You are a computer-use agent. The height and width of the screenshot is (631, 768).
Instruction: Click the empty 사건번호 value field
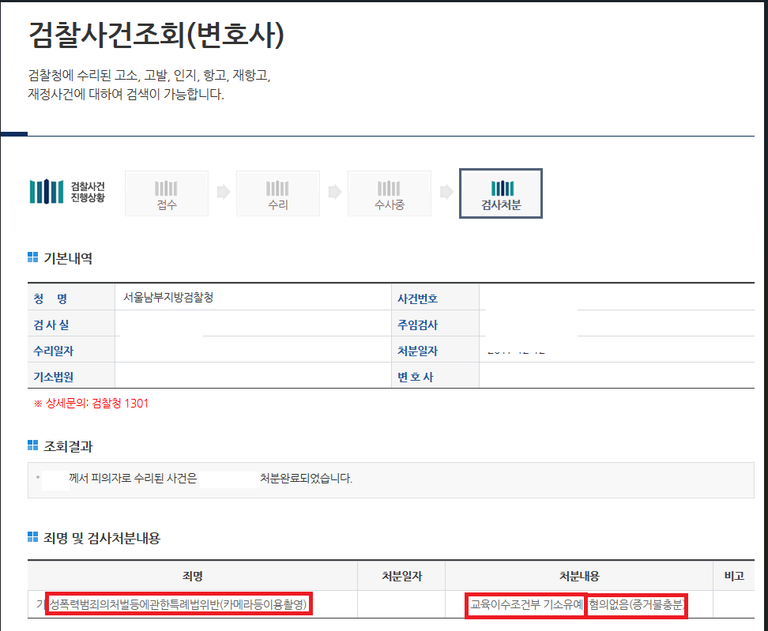click(615, 298)
